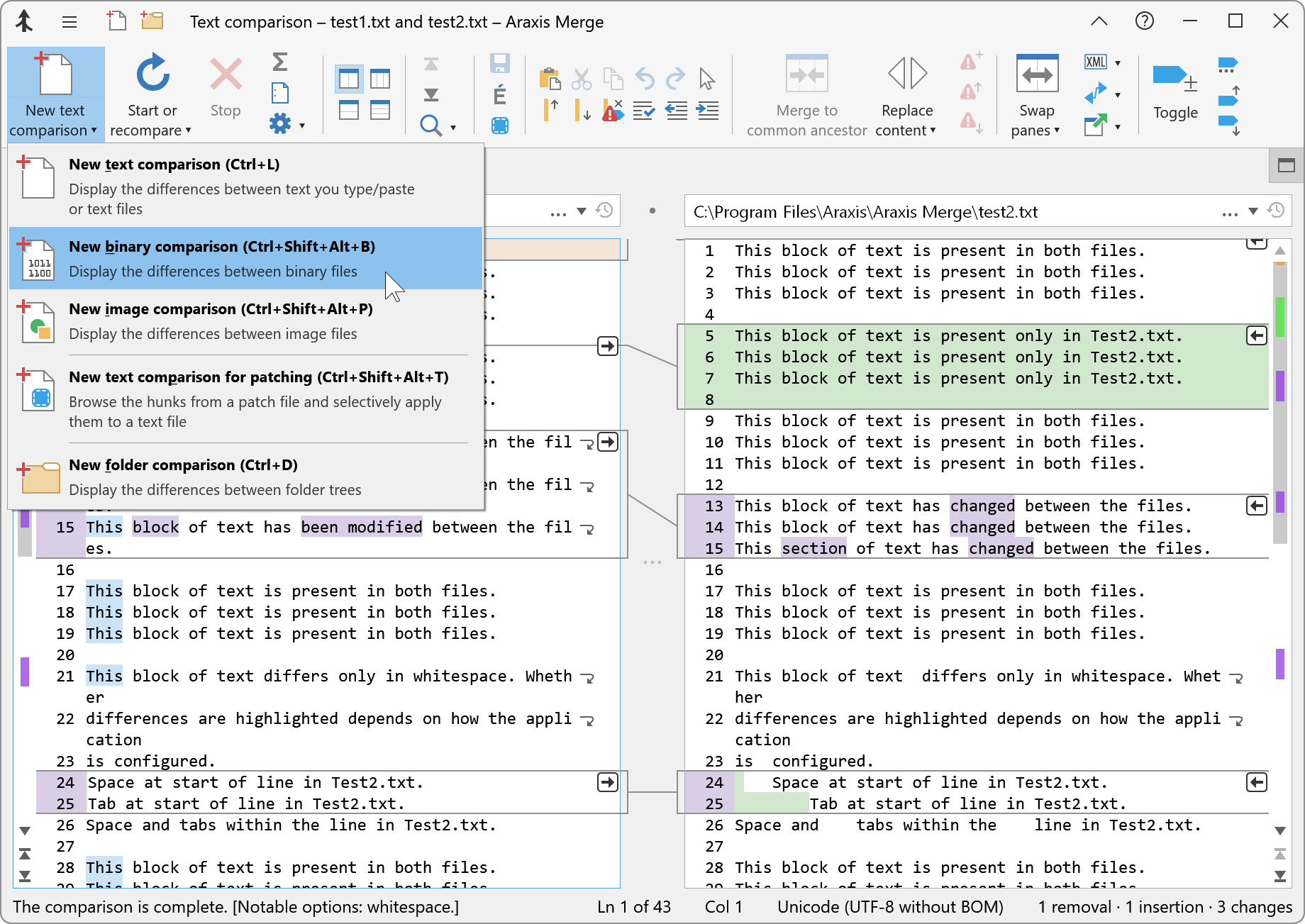1305x924 pixels.
Task: Expand the test2.txt file path dropdown
Action: click(1253, 211)
